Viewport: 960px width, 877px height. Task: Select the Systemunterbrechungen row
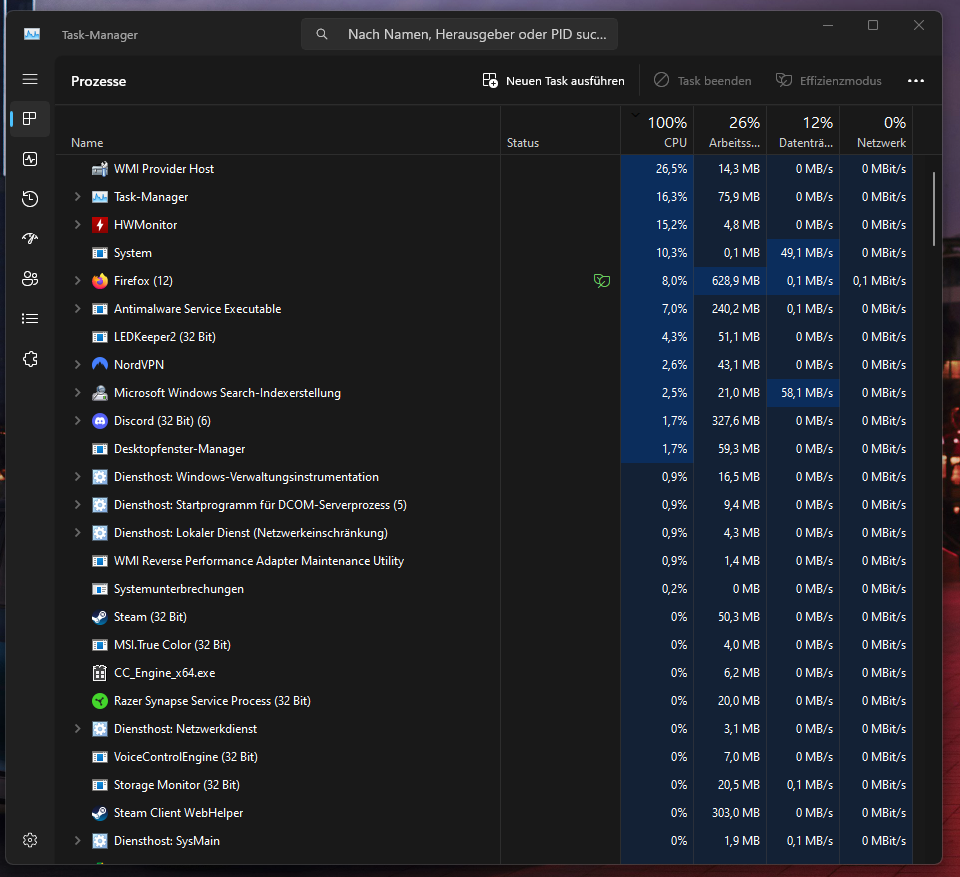(x=484, y=589)
